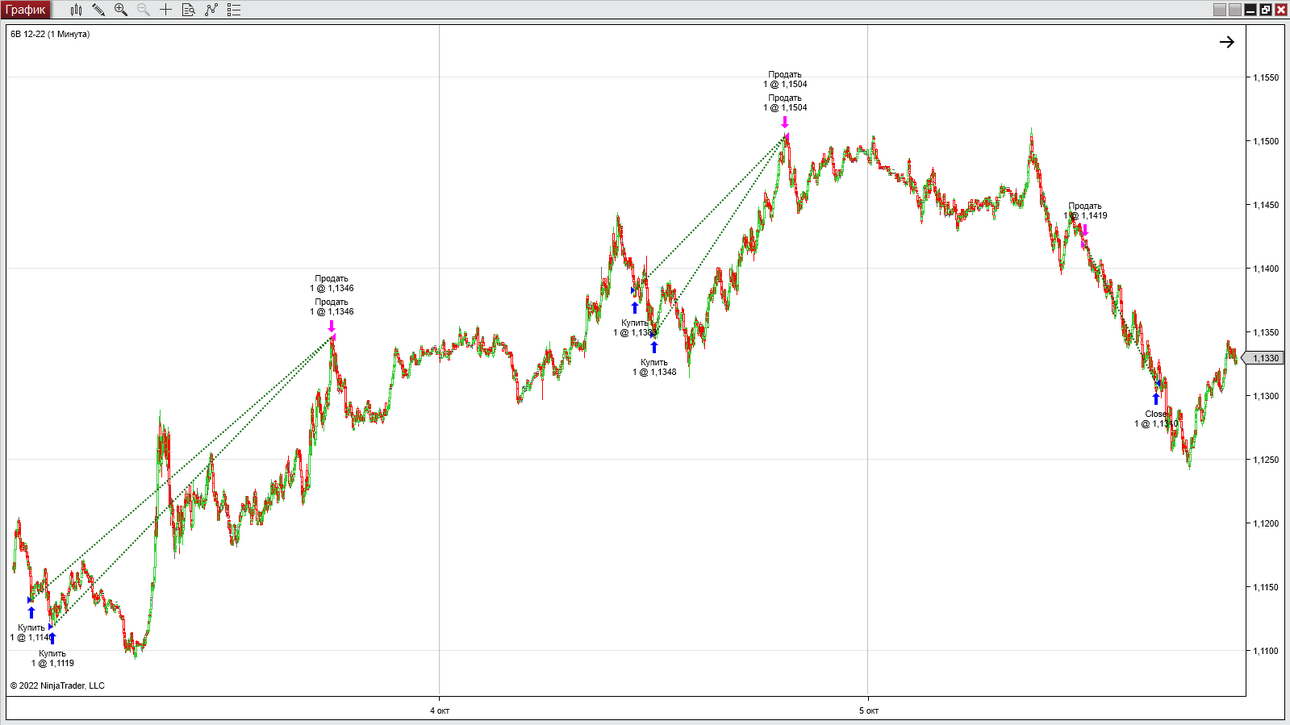Open the drawing tools pencil menu

[x=98, y=10]
